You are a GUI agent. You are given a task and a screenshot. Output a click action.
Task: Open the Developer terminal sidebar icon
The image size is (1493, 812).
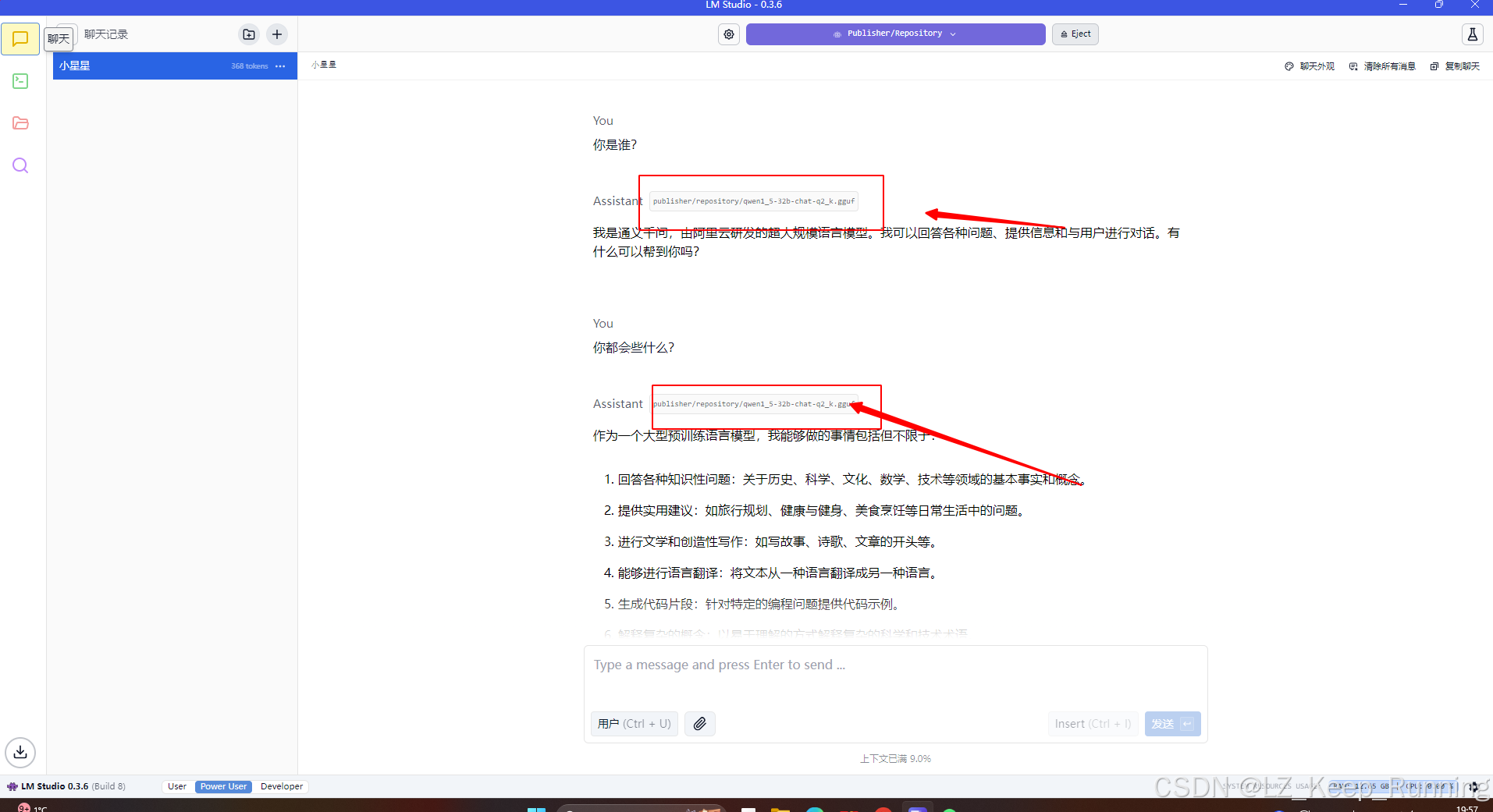click(x=20, y=81)
